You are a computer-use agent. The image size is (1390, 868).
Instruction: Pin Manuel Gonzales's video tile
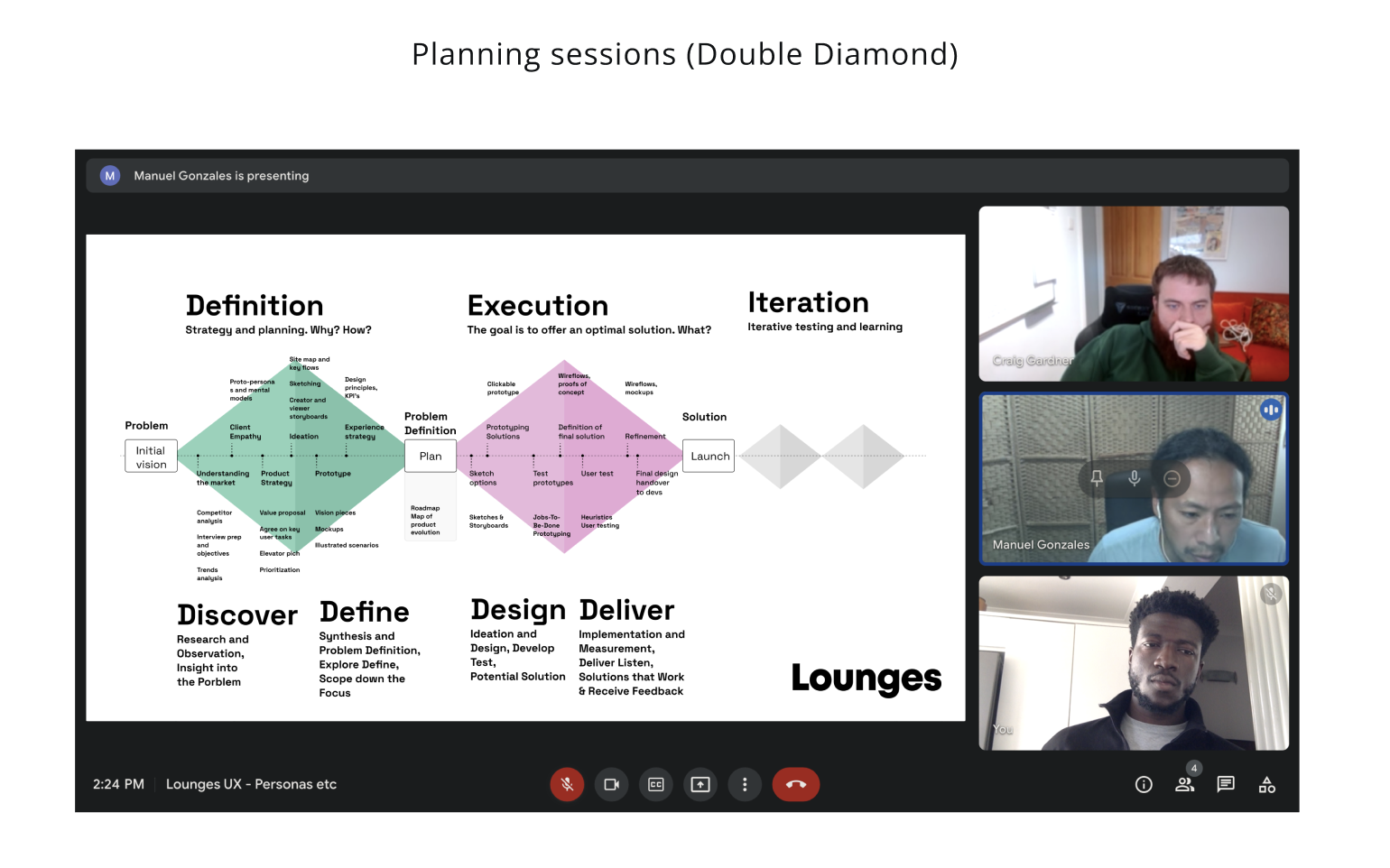click(1097, 478)
